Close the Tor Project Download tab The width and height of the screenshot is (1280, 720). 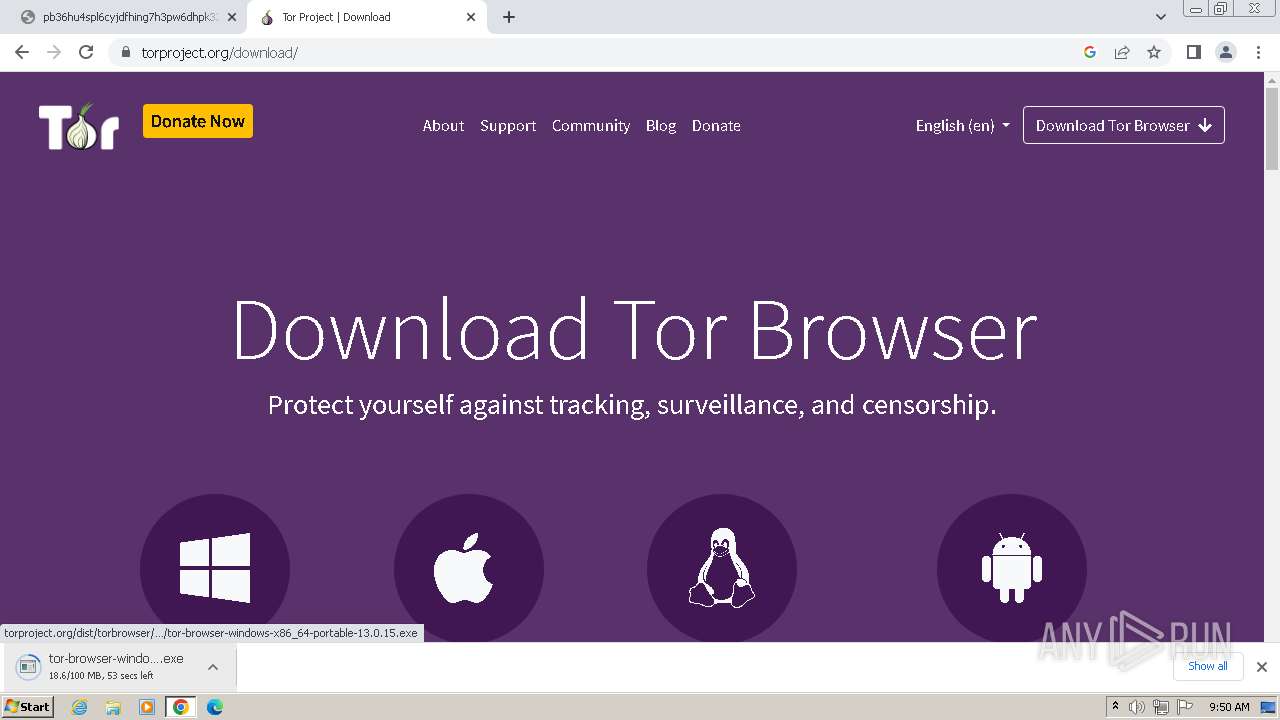coord(471,17)
